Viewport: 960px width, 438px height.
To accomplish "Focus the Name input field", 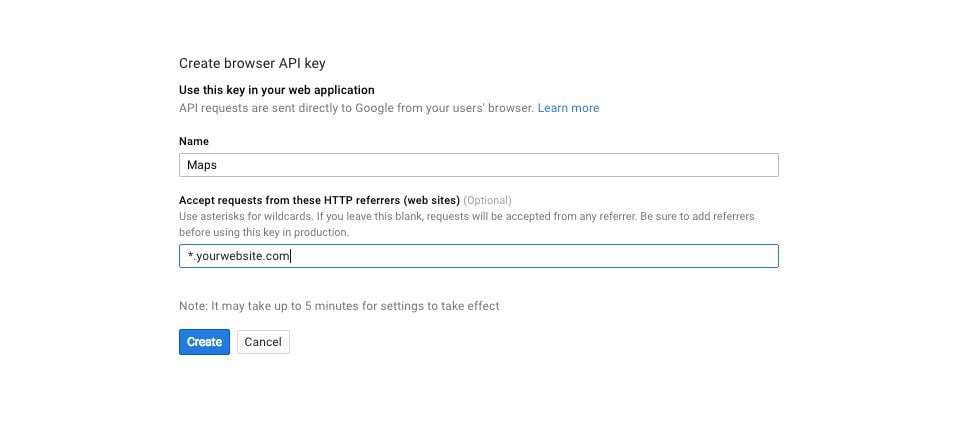I will click(478, 165).
